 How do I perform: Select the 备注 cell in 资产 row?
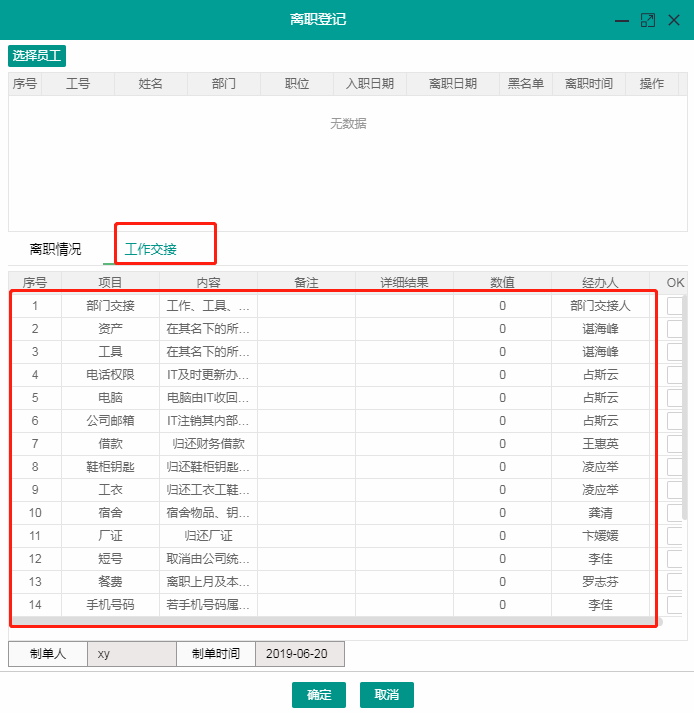[x=306, y=329]
